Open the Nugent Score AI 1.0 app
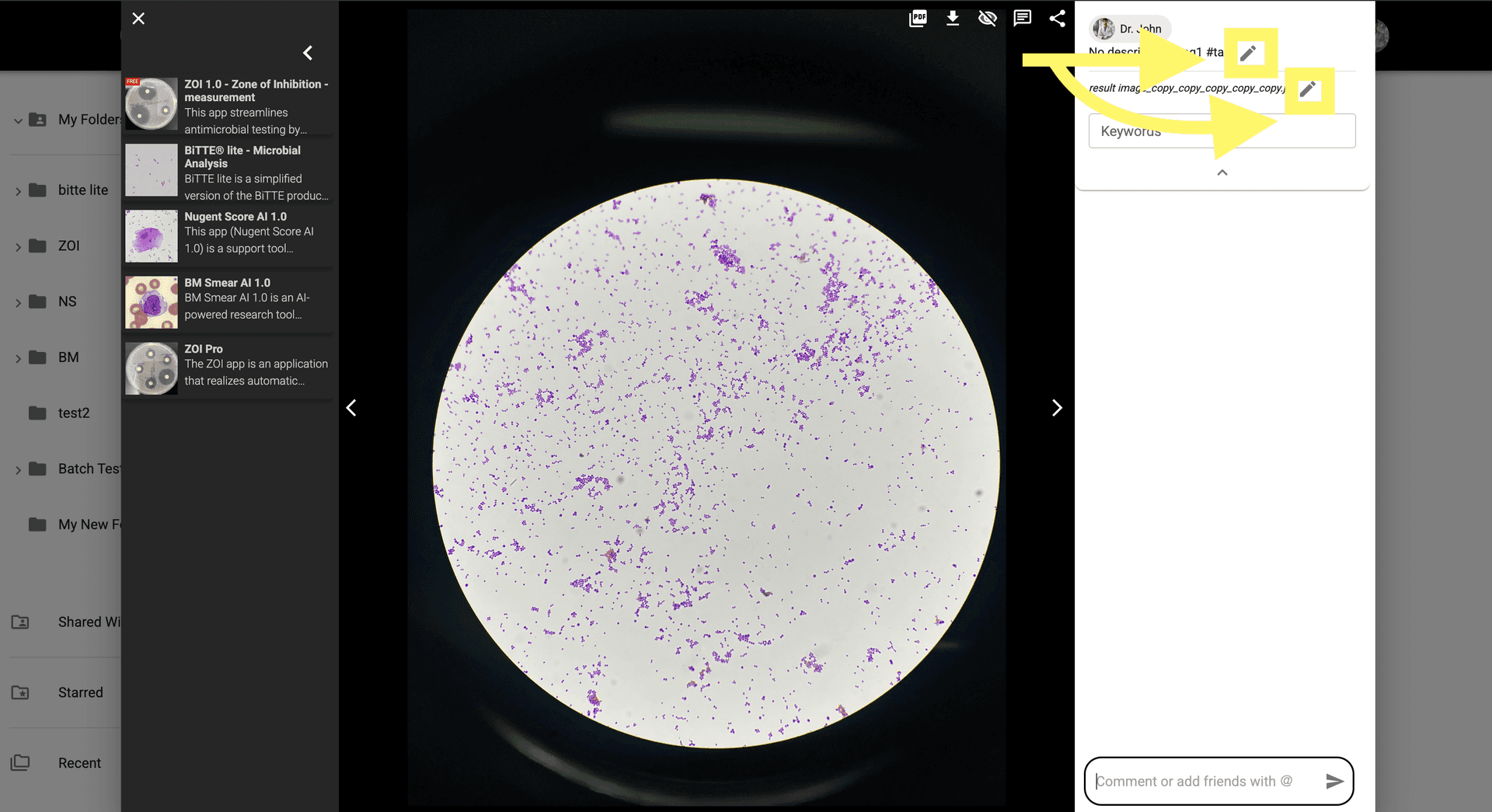Screen dimensions: 1492x812 (235, 217)
